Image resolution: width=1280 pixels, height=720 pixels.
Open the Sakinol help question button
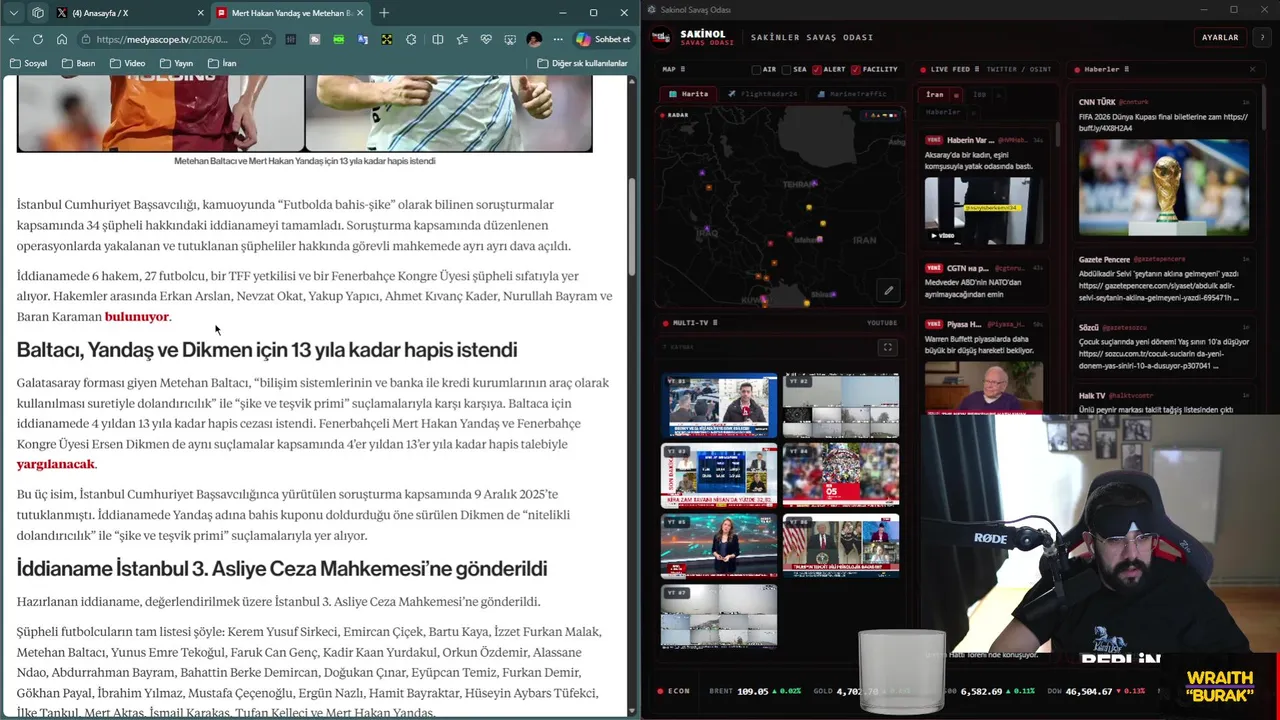(x=1263, y=37)
